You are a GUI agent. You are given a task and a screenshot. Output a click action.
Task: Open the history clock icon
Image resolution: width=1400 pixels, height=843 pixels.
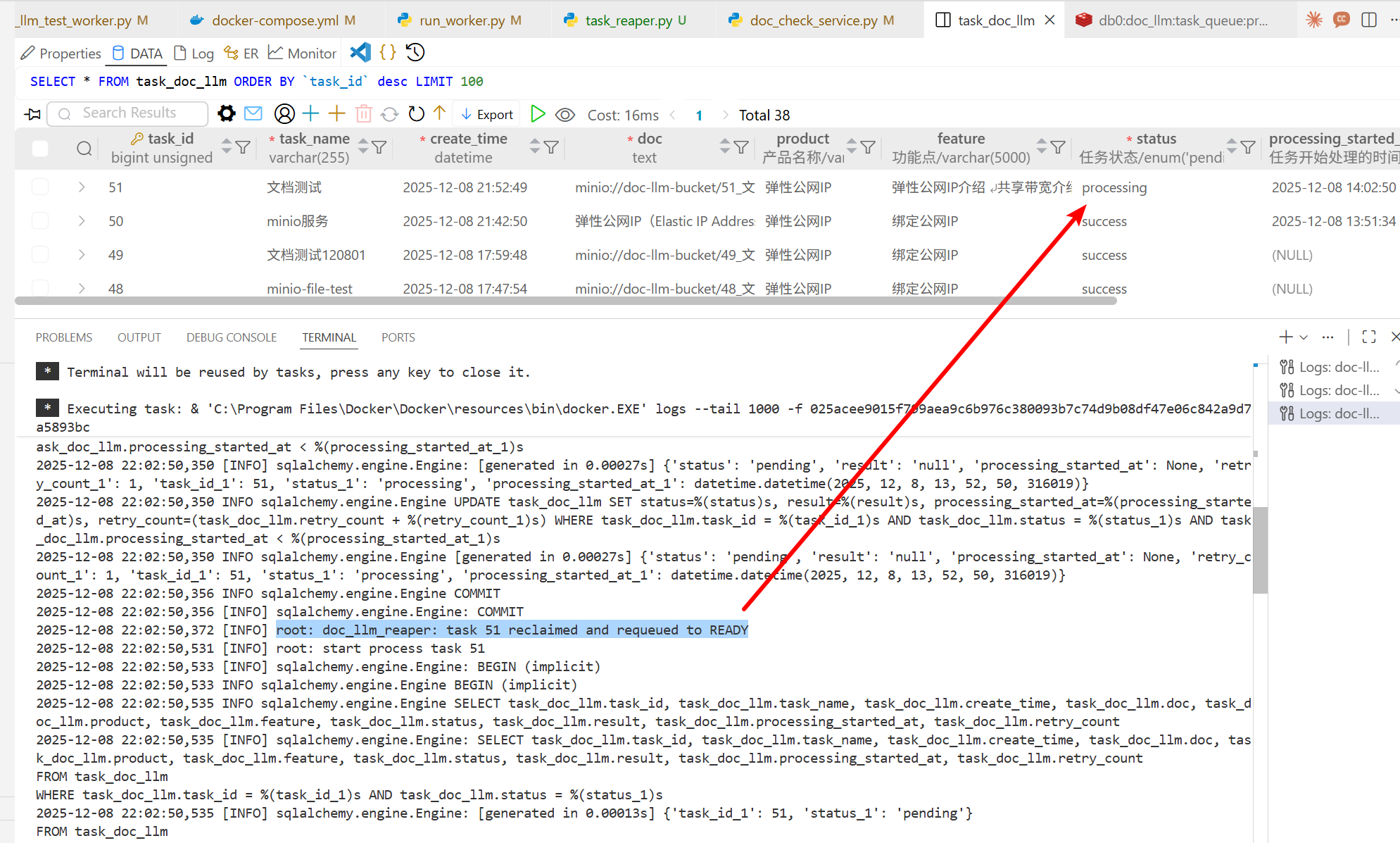point(415,53)
